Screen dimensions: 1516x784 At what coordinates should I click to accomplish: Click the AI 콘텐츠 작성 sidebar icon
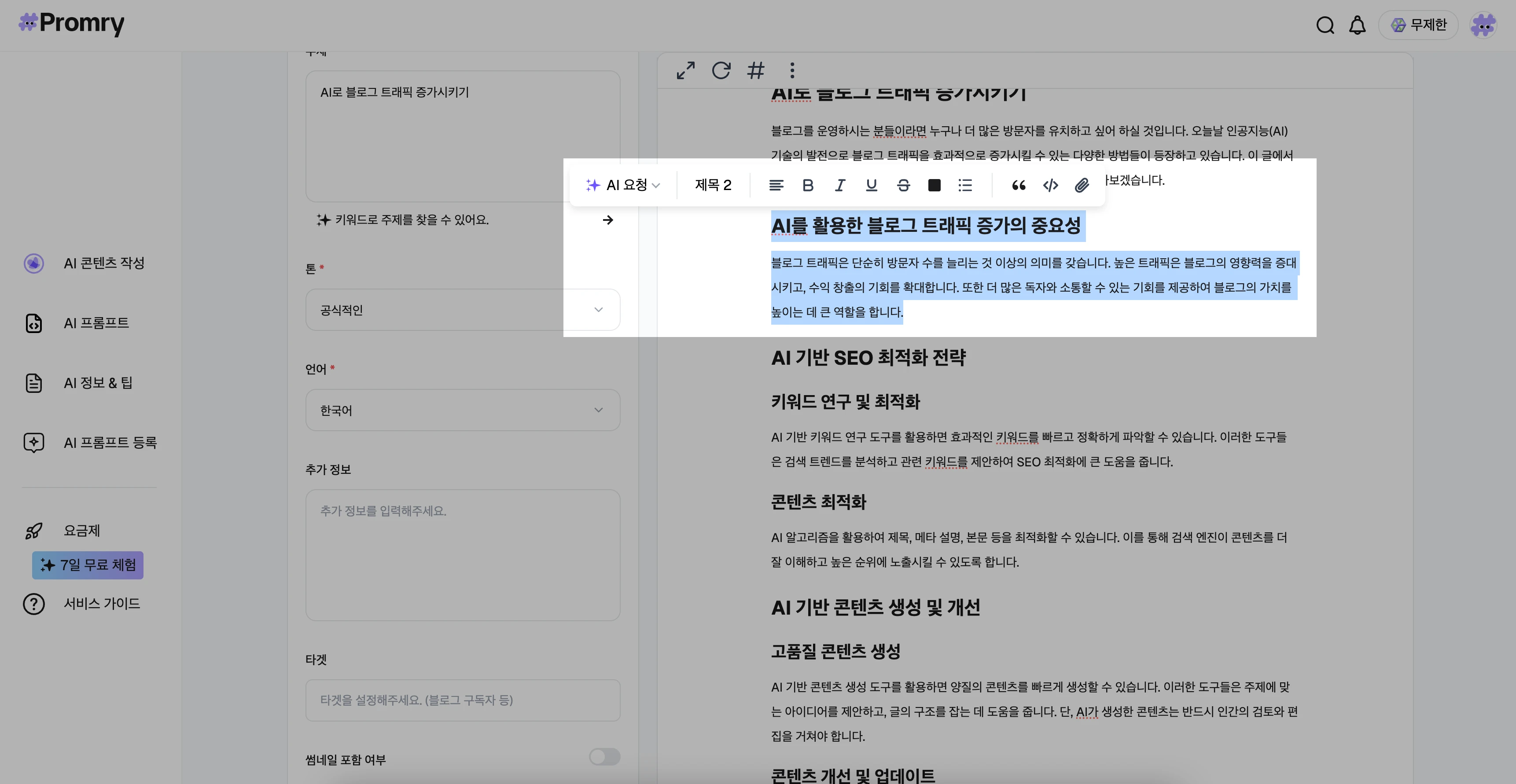click(x=33, y=263)
